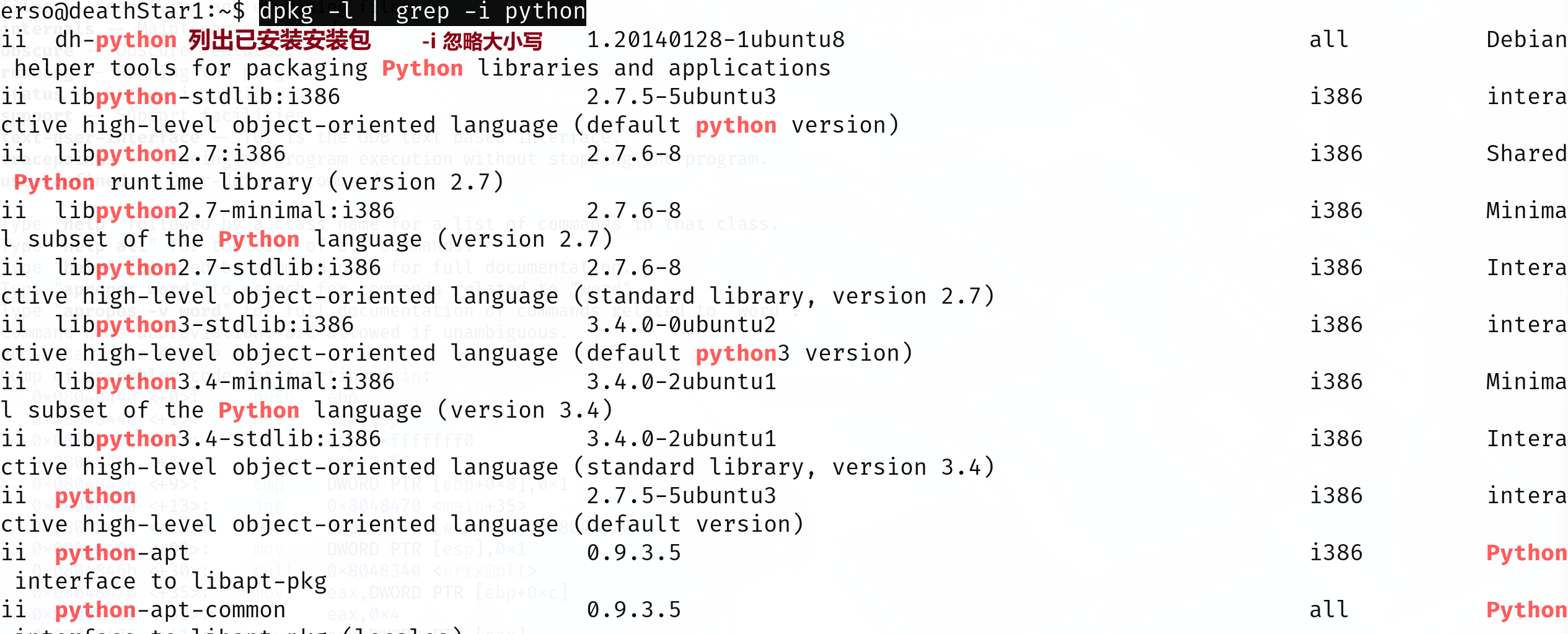Image resolution: width=1568 pixels, height=634 pixels.
Task: Click the libpython2.7:i386 package entry
Action: (x=170, y=154)
